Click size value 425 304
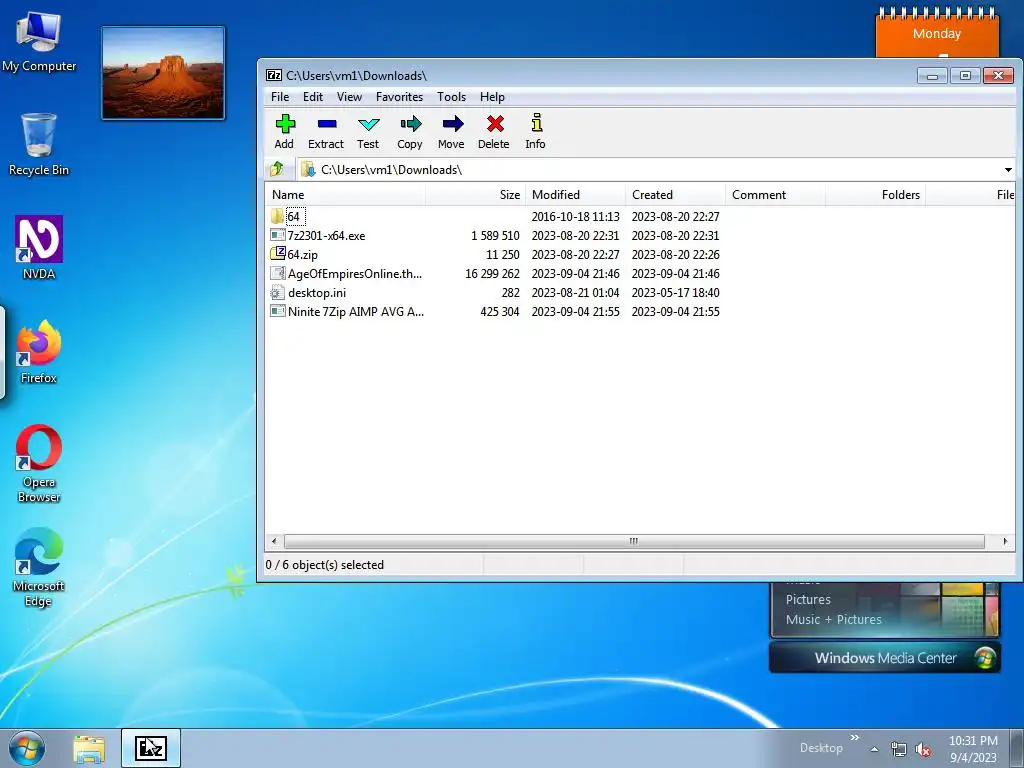1024x768 pixels. pyautogui.click(x=500, y=312)
